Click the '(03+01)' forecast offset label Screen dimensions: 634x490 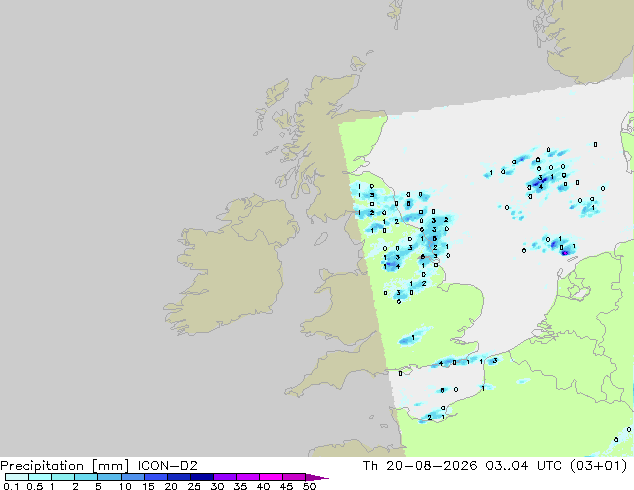click(x=598, y=466)
